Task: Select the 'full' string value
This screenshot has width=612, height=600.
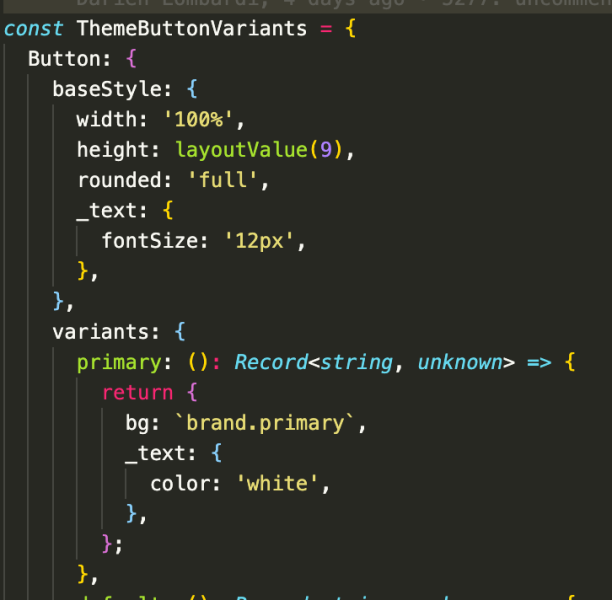Action: point(223,180)
